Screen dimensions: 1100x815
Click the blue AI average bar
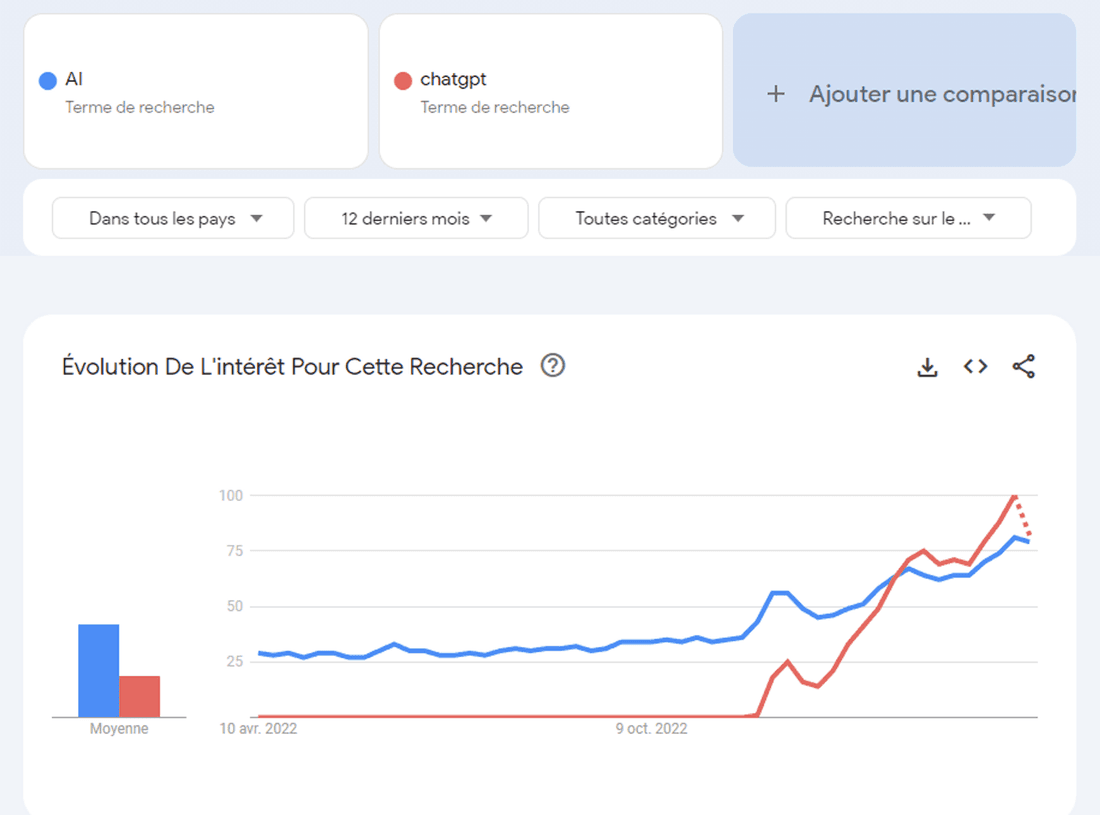(x=98, y=671)
